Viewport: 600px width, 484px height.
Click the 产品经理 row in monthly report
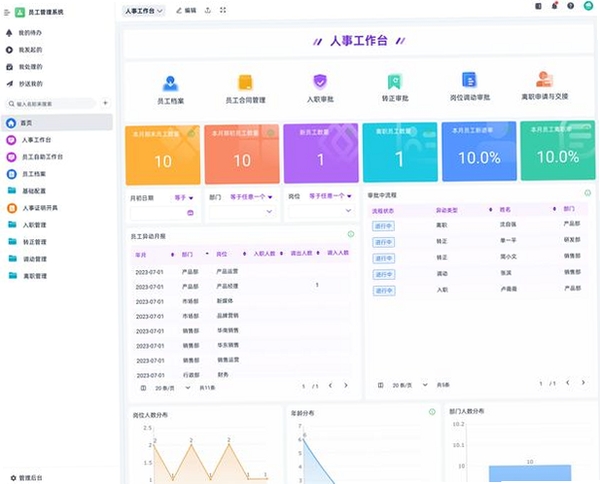(241, 286)
